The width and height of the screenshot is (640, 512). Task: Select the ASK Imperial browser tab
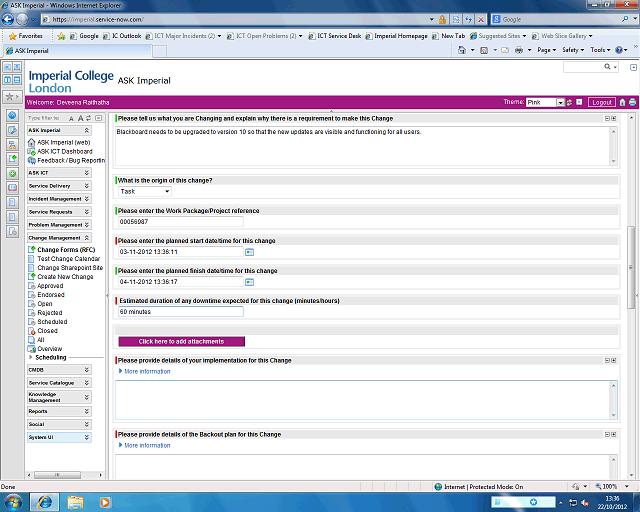28,50
